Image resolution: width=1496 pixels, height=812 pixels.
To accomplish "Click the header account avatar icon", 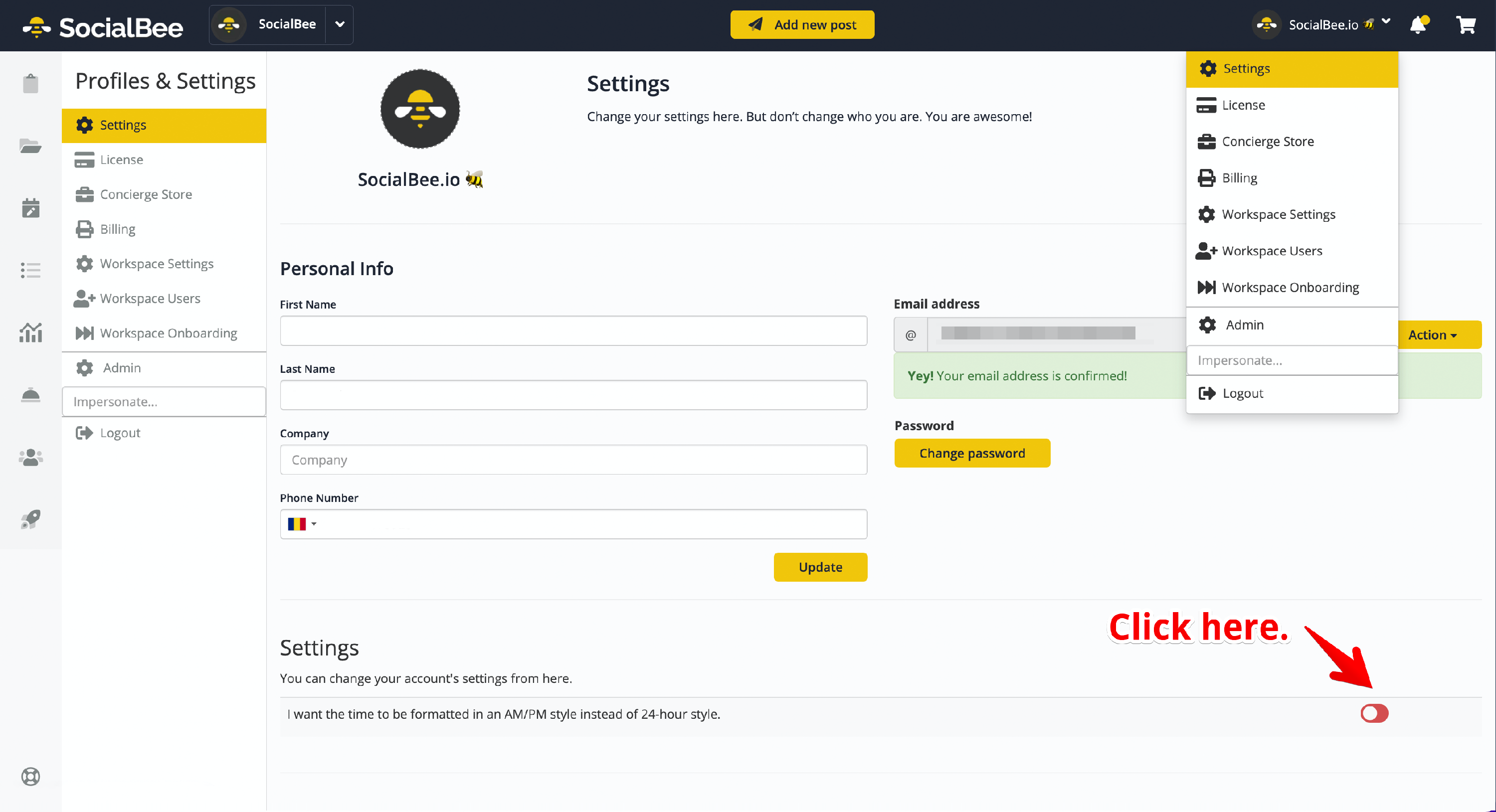I will tap(1267, 24).
